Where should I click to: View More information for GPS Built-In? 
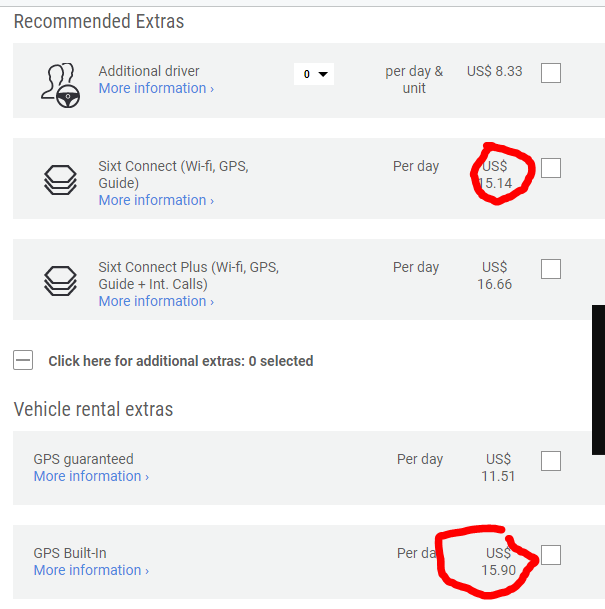pos(91,570)
